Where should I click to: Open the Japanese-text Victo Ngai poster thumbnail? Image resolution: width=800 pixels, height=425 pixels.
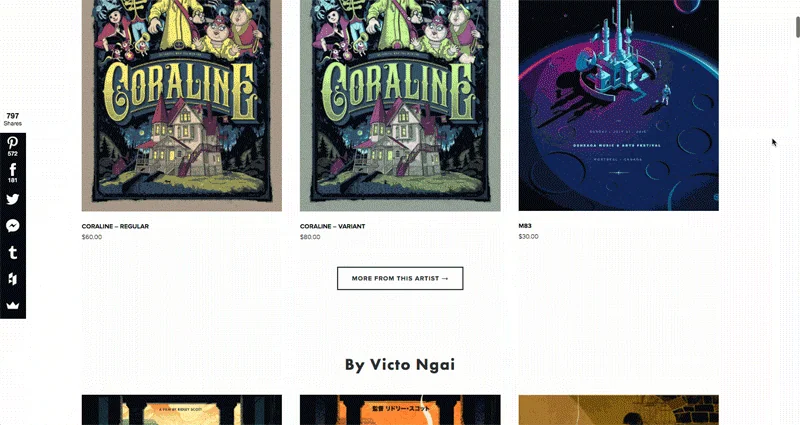400,410
